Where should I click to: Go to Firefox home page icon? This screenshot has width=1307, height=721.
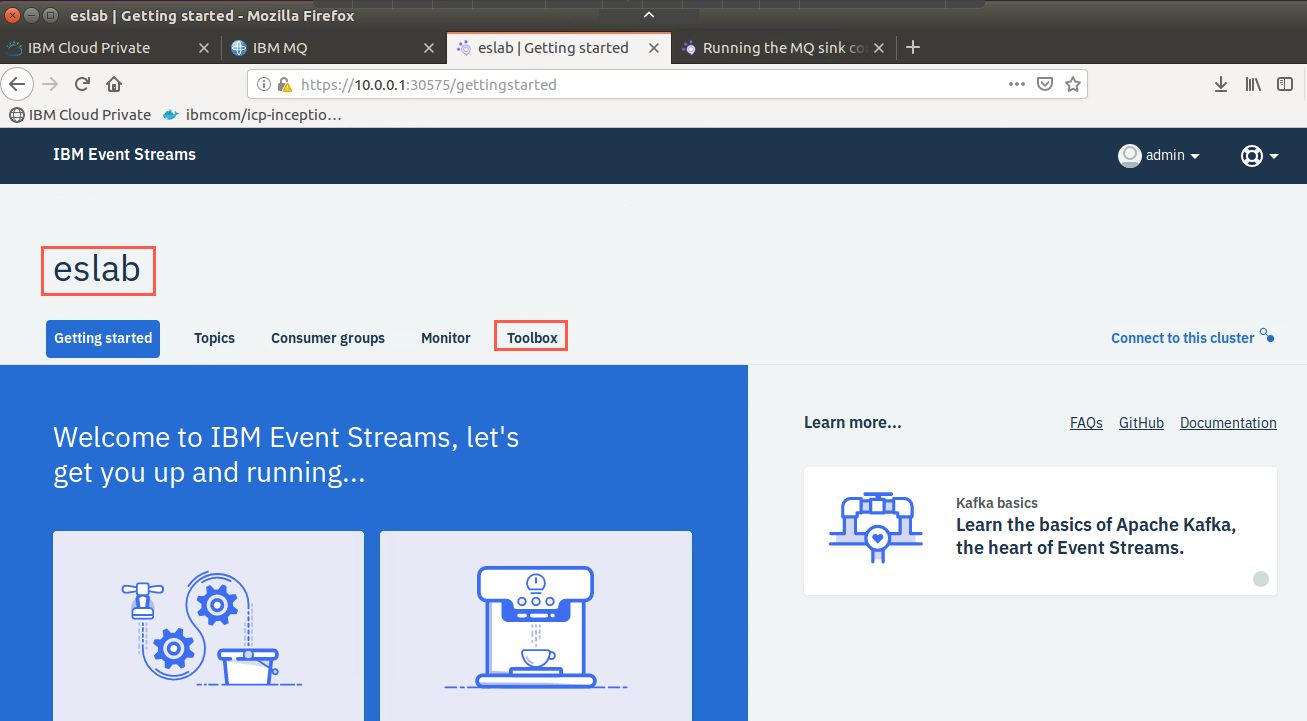point(114,84)
